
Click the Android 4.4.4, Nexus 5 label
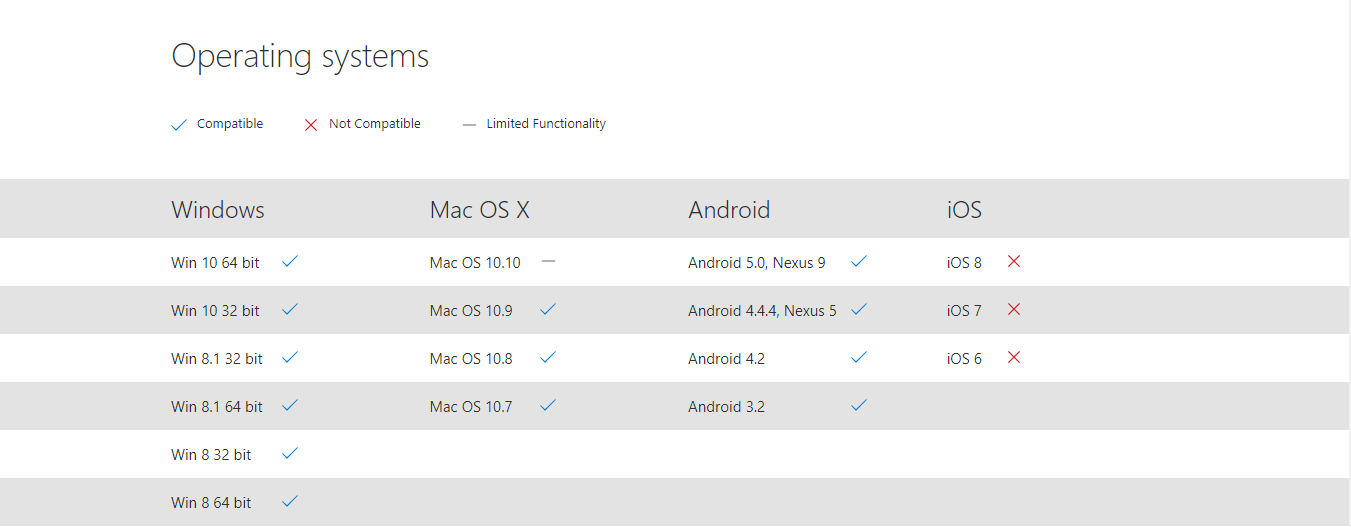coord(762,310)
